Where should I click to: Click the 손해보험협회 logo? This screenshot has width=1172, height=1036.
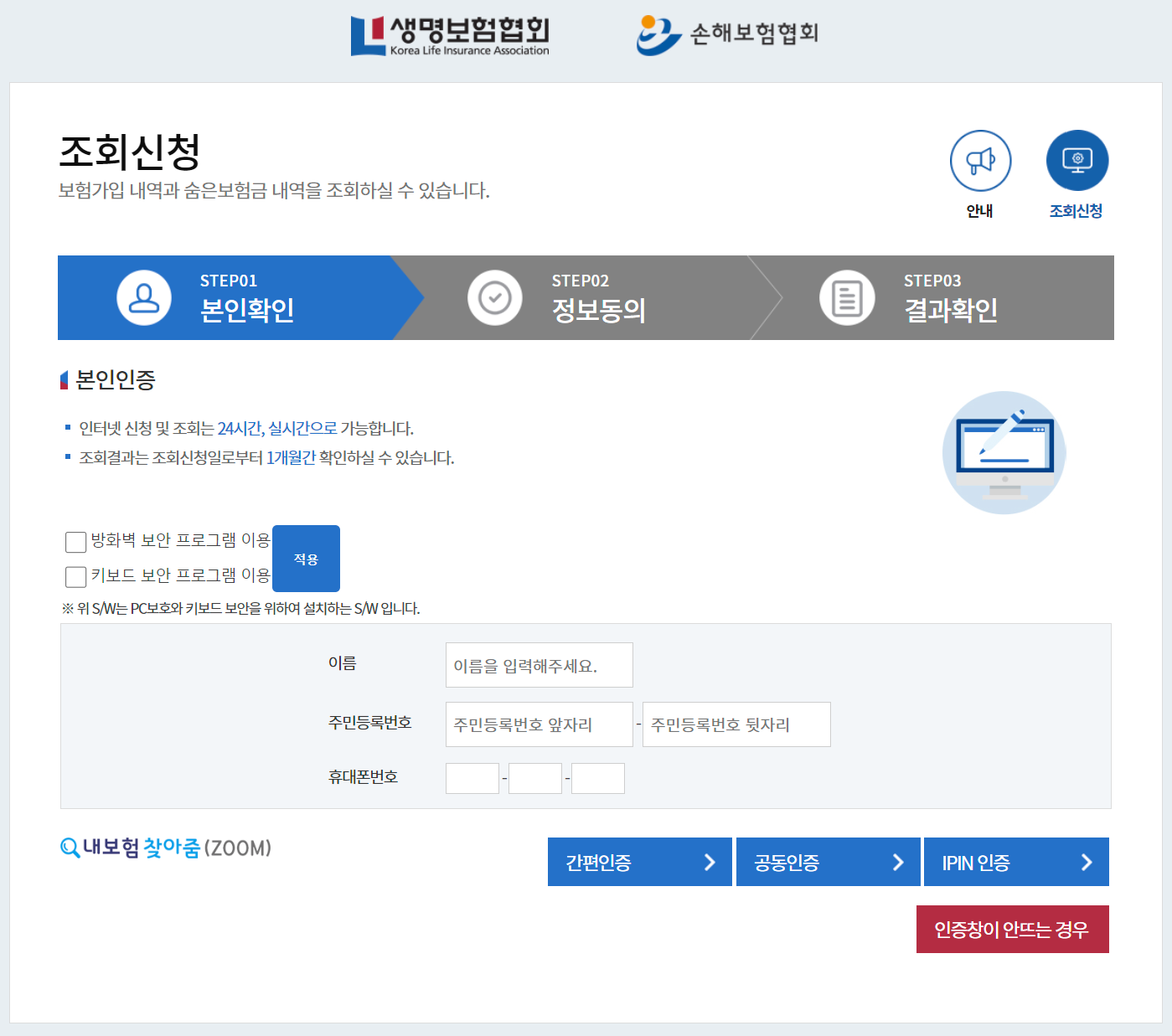coord(727,34)
